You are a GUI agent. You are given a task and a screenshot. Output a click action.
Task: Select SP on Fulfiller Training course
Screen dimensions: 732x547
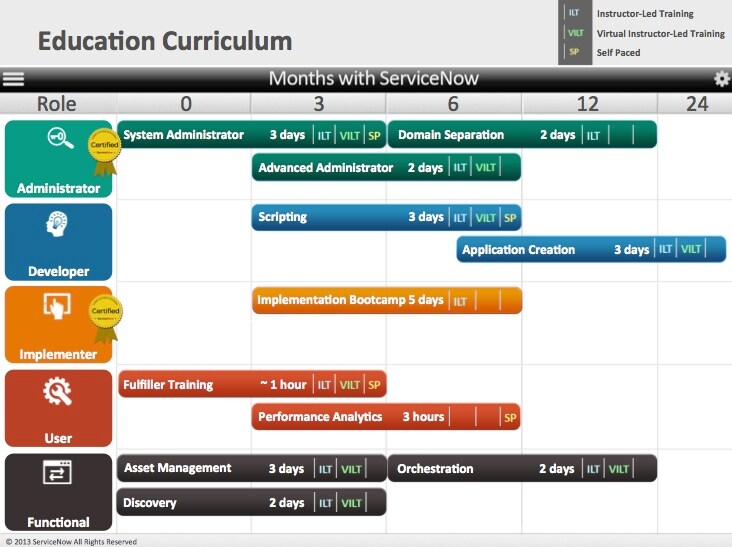pos(374,385)
